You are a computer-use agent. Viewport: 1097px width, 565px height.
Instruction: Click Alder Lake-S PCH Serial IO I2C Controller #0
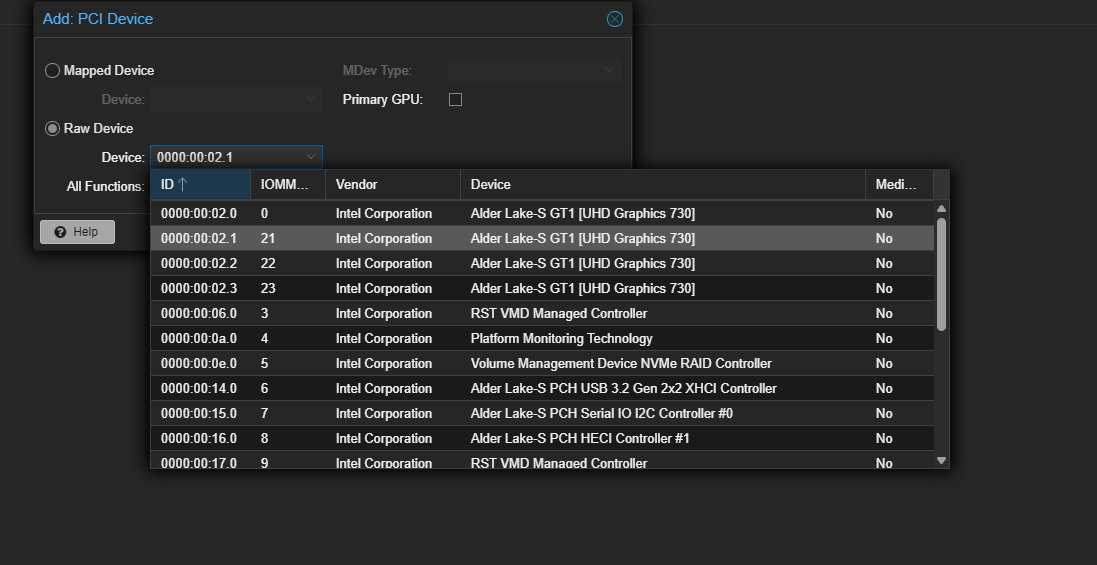(x=602, y=413)
